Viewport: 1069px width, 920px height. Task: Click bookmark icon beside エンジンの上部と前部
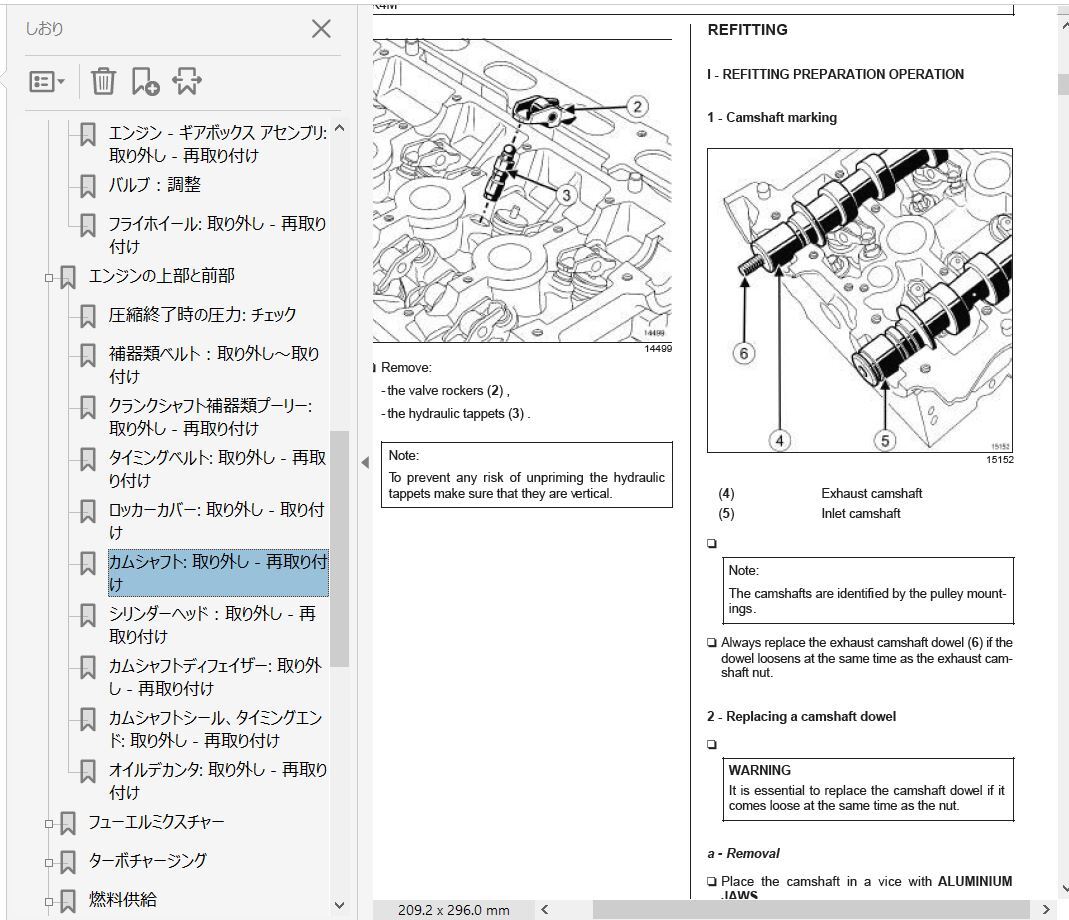pyautogui.click(x=67, y=278)
